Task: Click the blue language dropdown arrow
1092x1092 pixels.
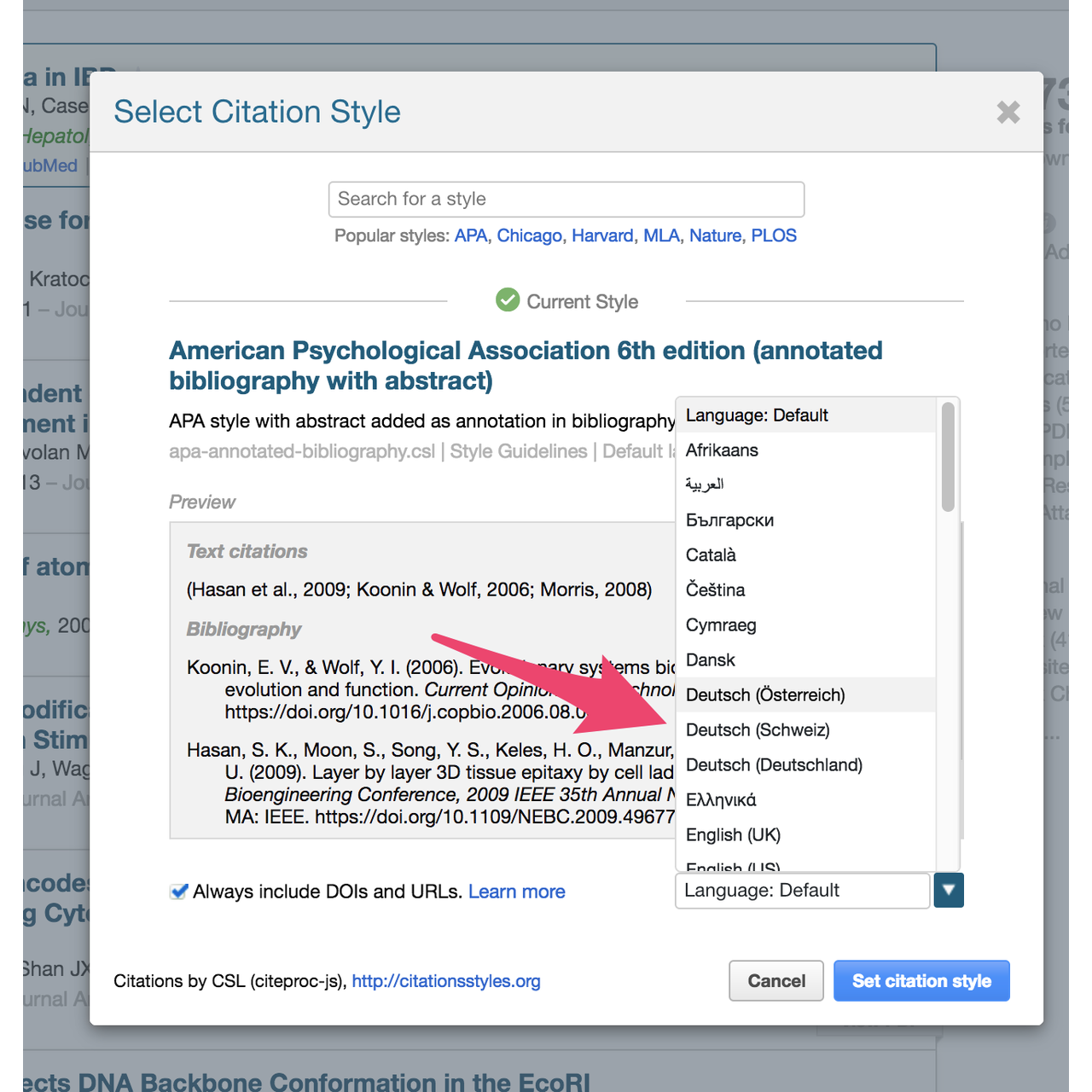Action: 948,890
